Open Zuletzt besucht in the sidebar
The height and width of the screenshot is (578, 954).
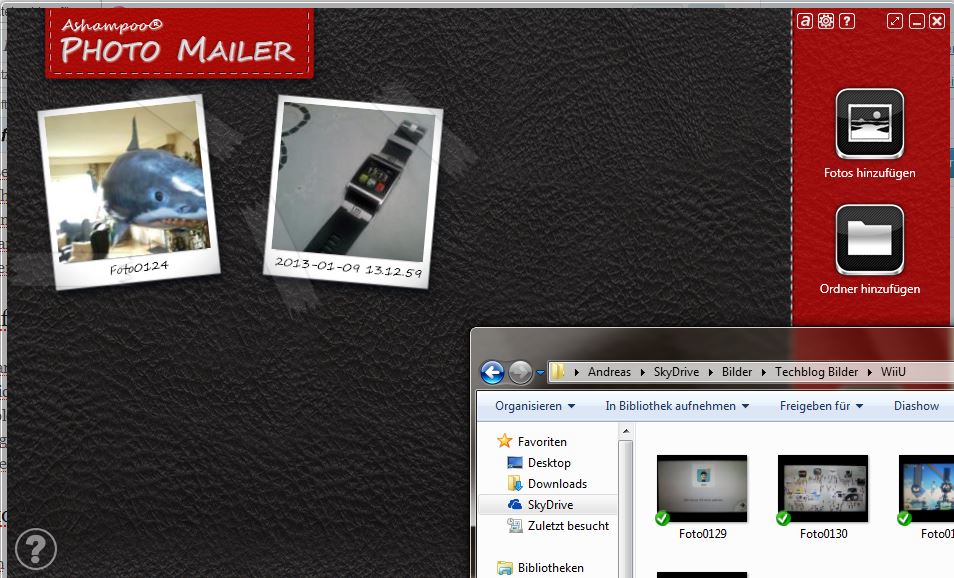tap(568, 526)
